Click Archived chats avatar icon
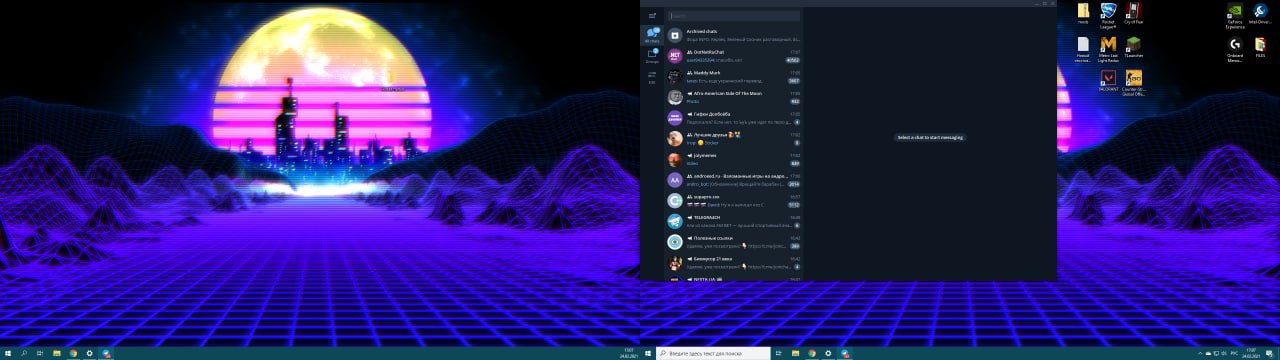This screenshot has width=1280, height=360. [x=675, y=34]
